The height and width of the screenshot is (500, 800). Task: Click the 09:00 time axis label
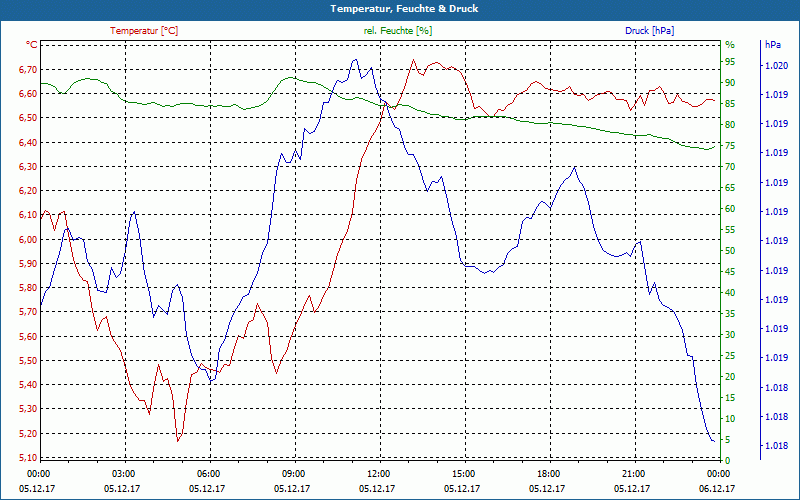293,473
